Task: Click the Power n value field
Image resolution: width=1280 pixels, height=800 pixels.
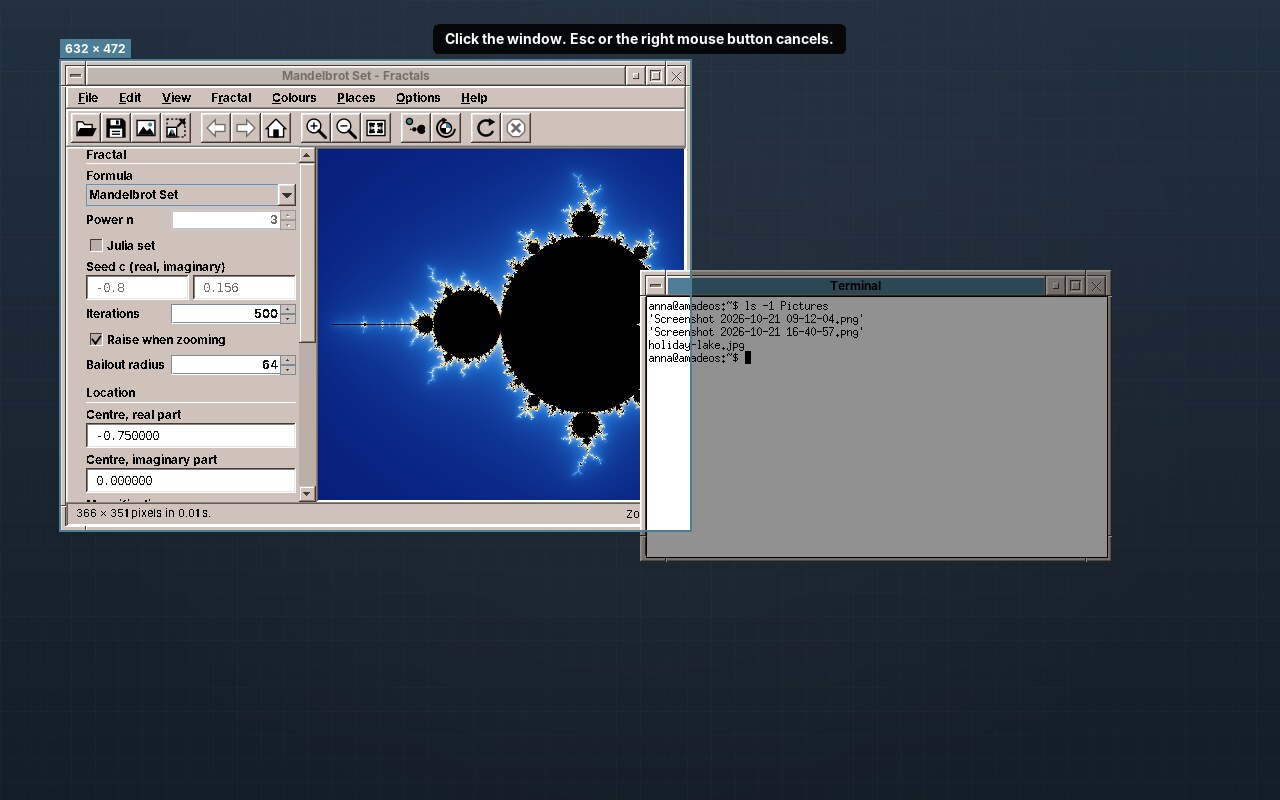Action: 226,219
